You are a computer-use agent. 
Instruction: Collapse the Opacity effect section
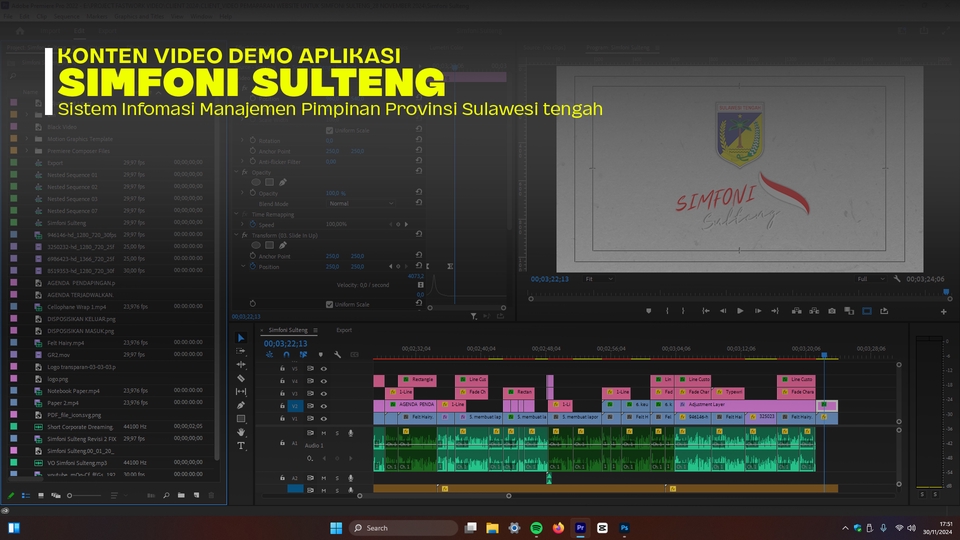click(236, 172)
